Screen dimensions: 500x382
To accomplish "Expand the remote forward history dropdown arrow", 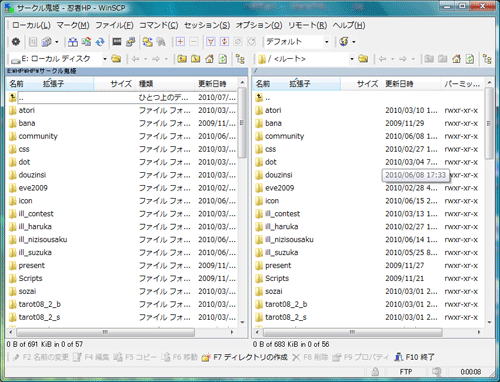I will [413, 59].
